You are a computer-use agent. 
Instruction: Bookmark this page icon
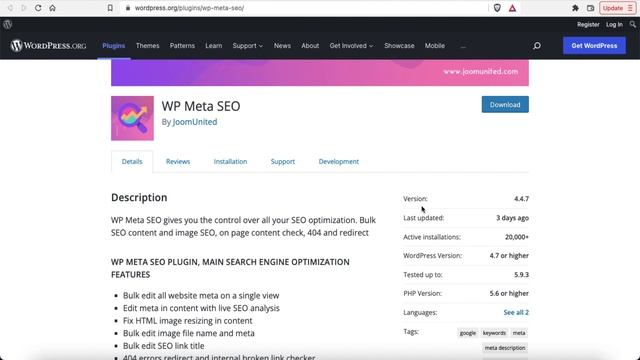click(110, 8)
